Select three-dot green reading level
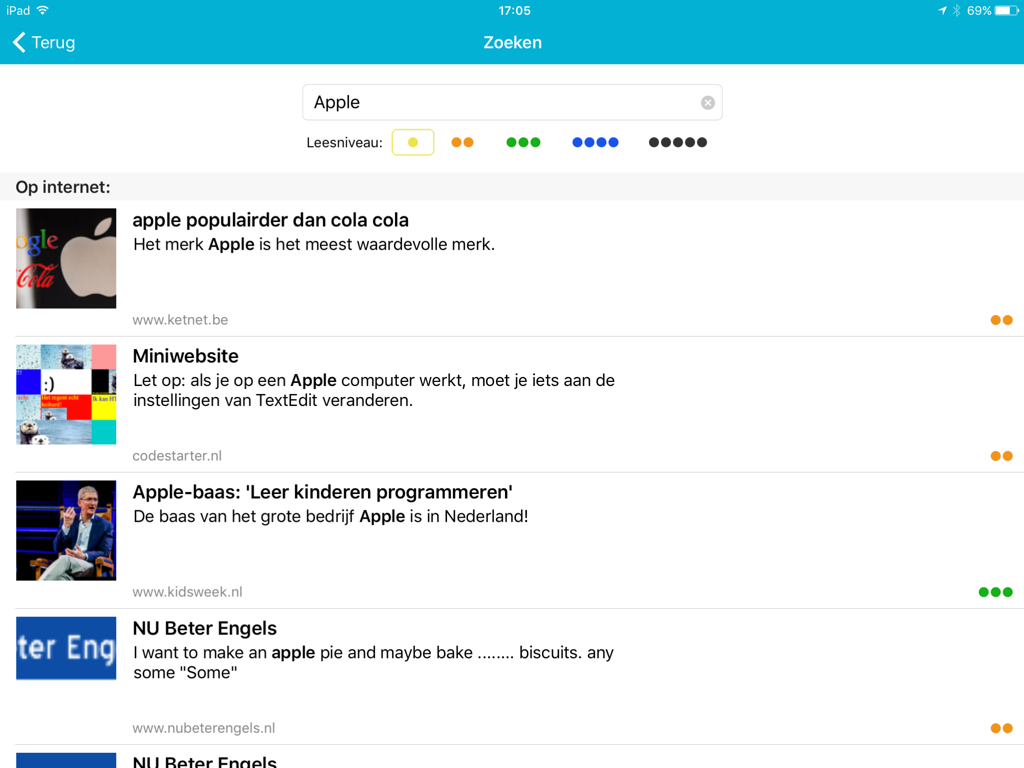Image resolution: width=1024 pixels, height=768 pixels. point(523,142)
